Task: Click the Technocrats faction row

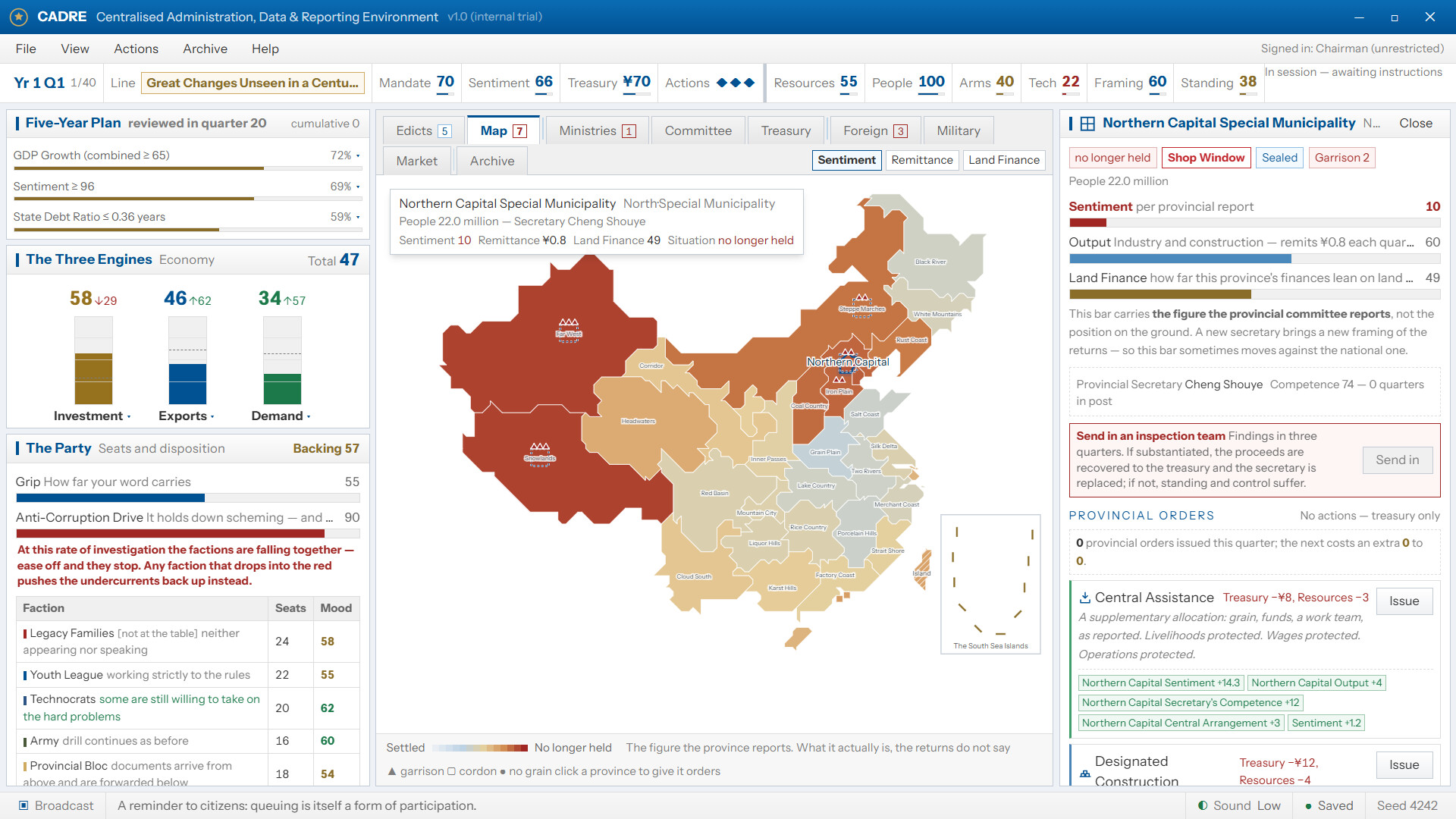Action: point(188,708)
